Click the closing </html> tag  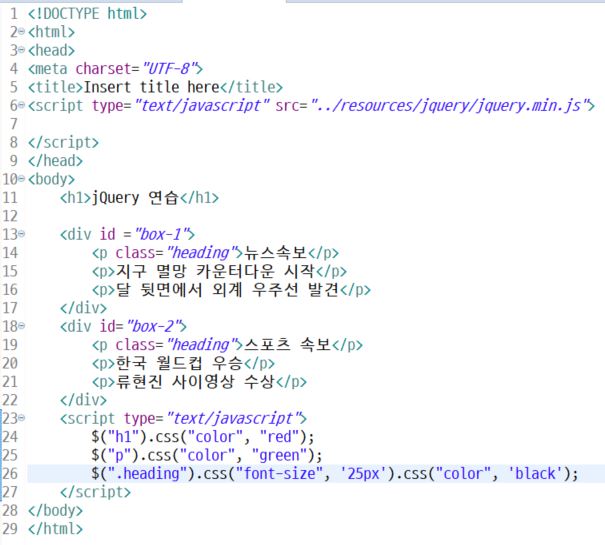click(55, 529)
